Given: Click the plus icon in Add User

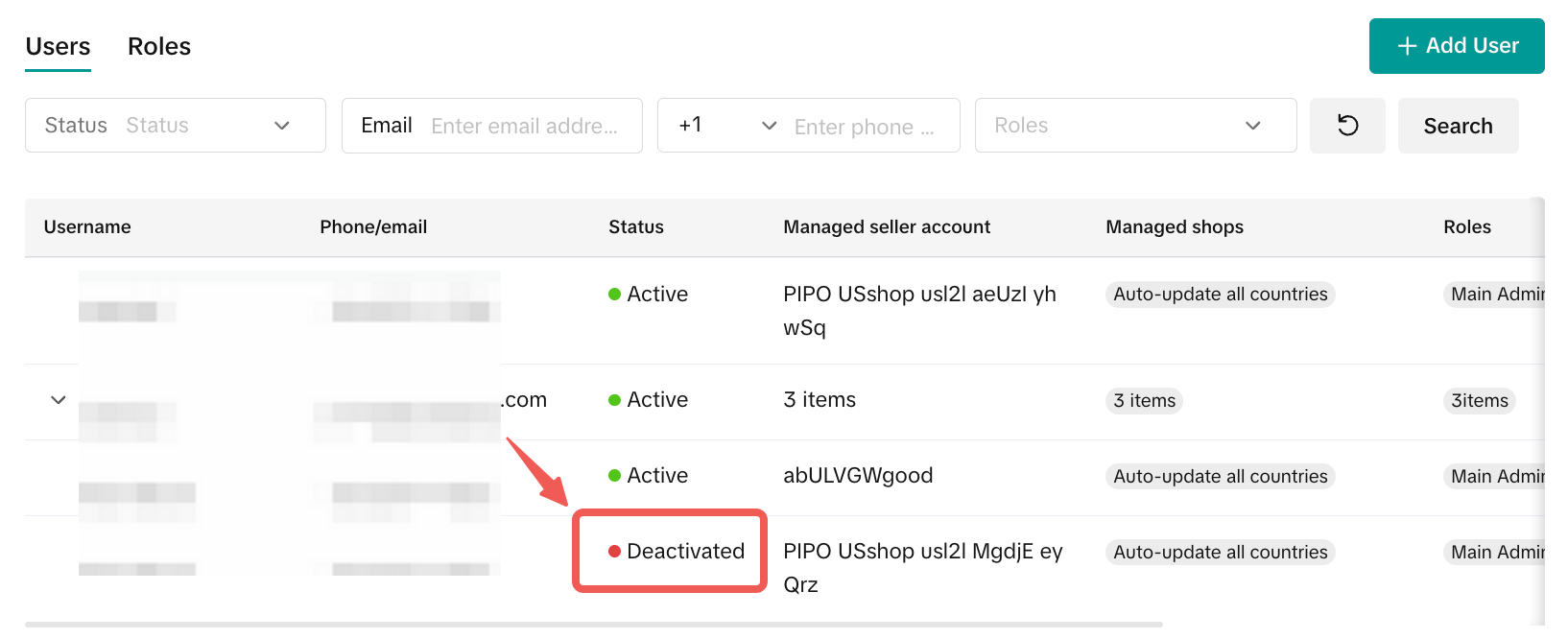Looking at the screenshot, I should point(1407,46).
